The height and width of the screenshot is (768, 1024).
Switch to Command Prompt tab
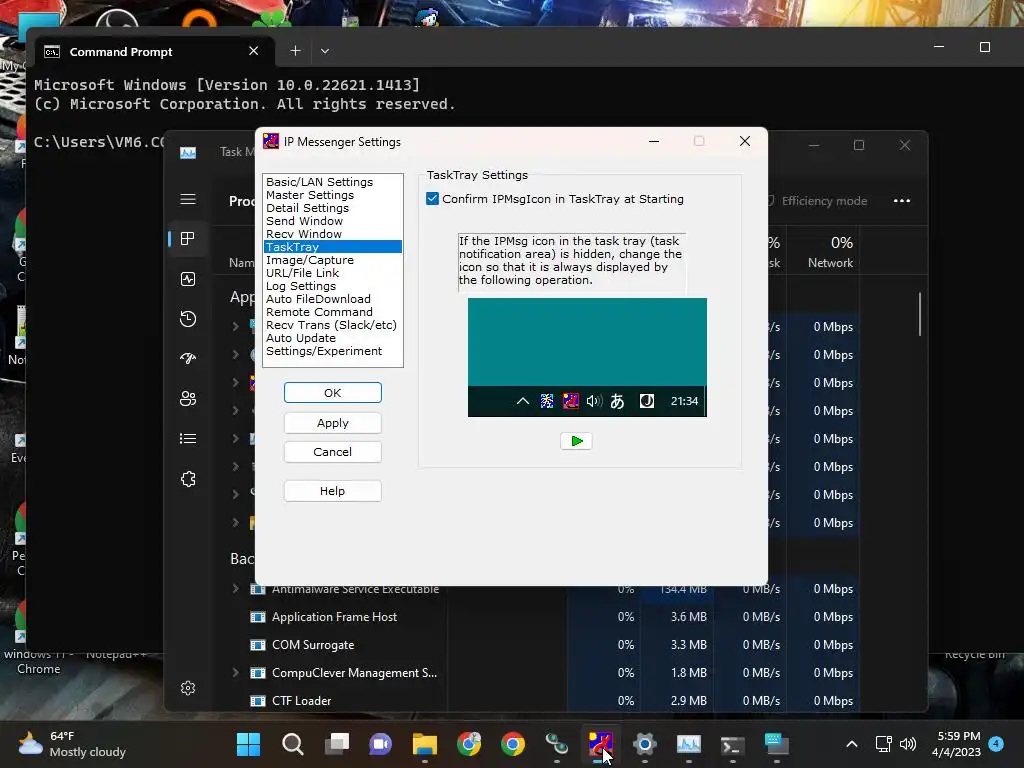[x=155, y=51]
